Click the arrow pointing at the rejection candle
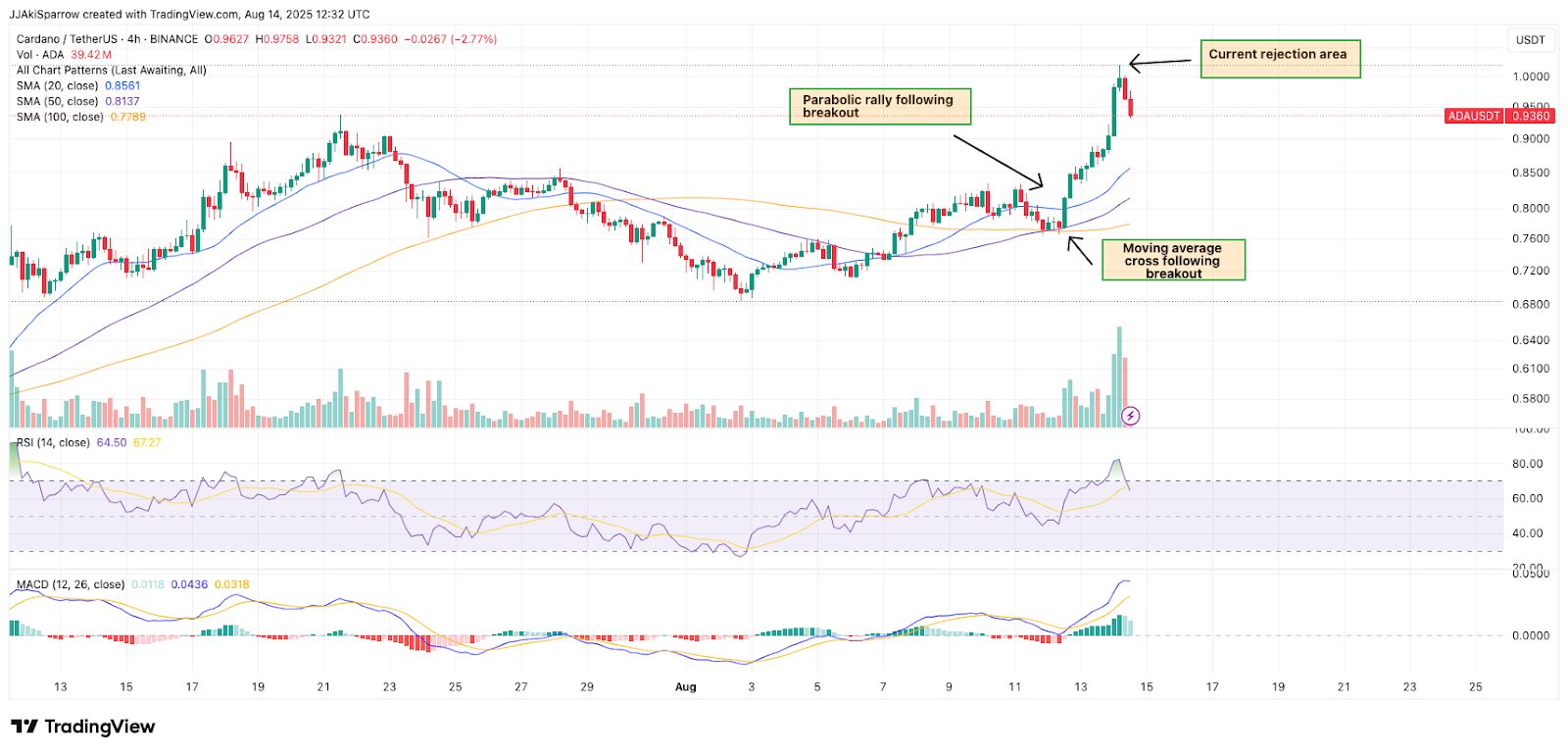Image resolution: width=1568 pixels, height=754 pixels. (1161, 63)
